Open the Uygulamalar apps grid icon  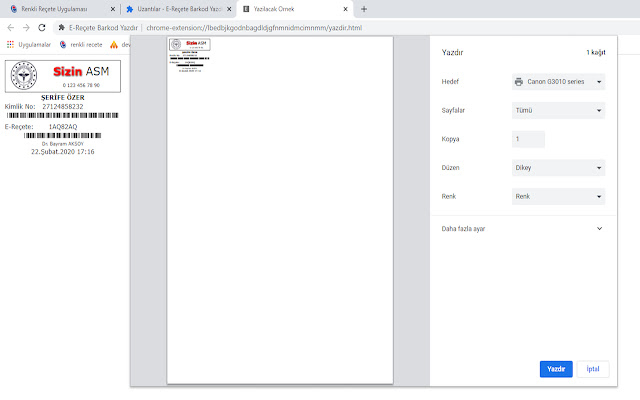pos(10,44)
